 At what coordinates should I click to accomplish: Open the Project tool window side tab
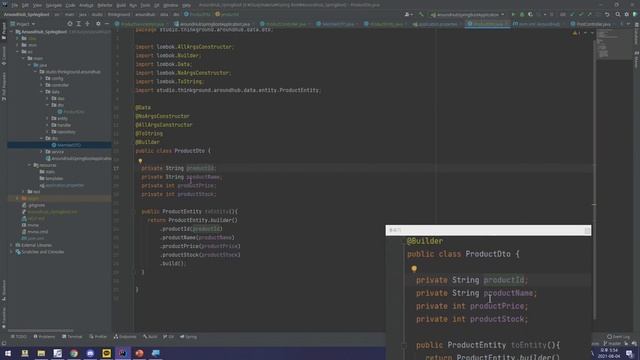point(4,32)
